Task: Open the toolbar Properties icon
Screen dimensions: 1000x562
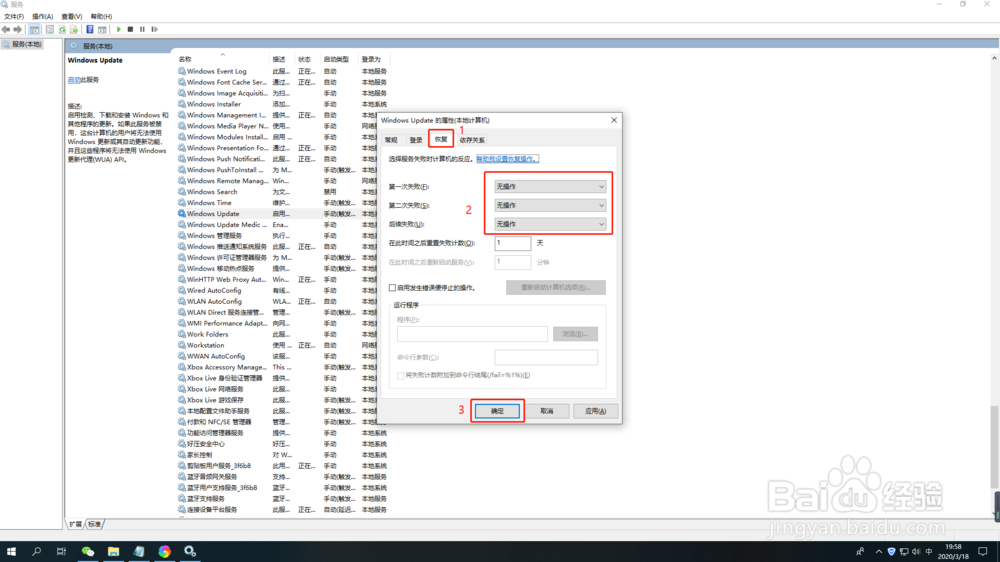Action: 50,29
